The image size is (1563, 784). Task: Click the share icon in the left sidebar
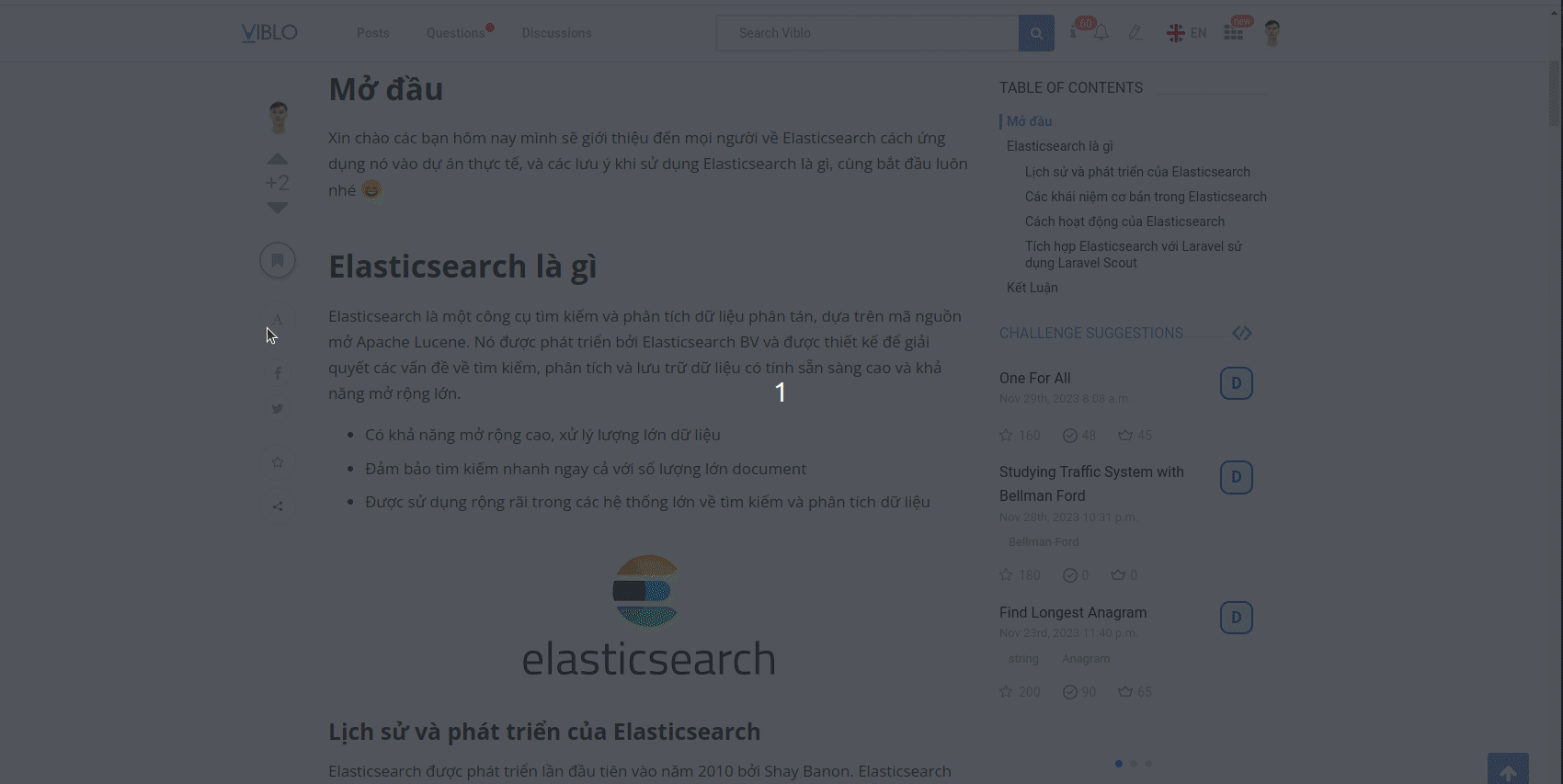coord(278,506)
